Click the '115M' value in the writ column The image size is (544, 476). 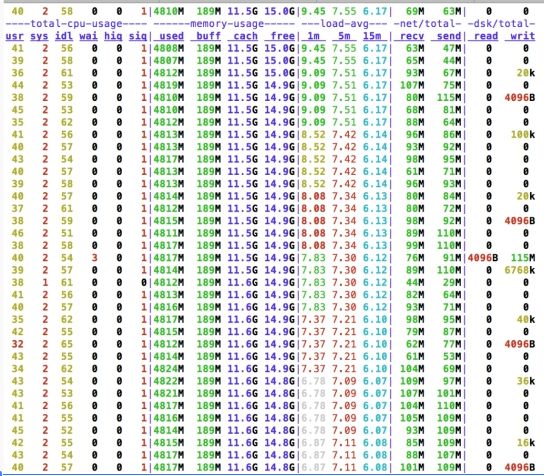(x=523, y=258)
